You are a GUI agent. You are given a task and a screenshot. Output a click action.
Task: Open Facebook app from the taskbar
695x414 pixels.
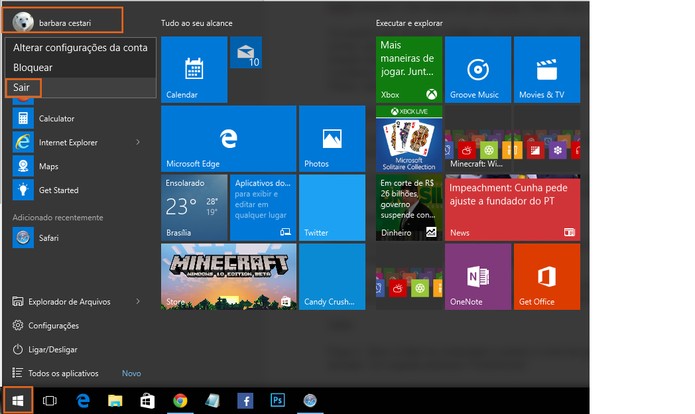(x=245, y=401)
